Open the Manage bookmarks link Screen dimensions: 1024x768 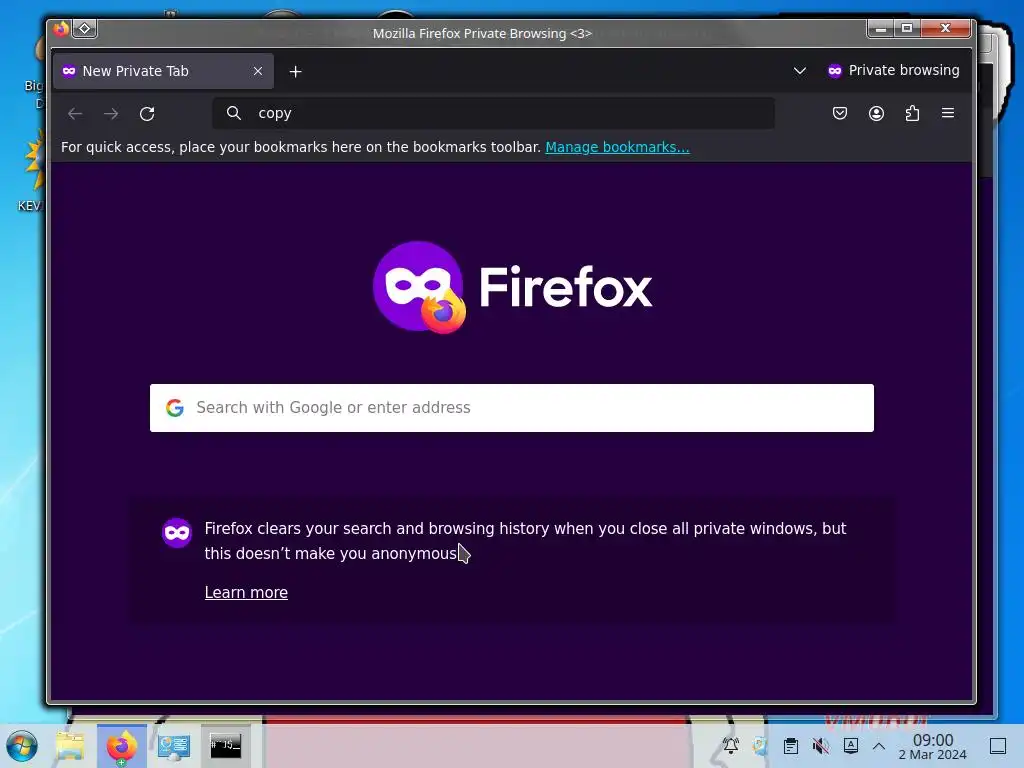617,147
